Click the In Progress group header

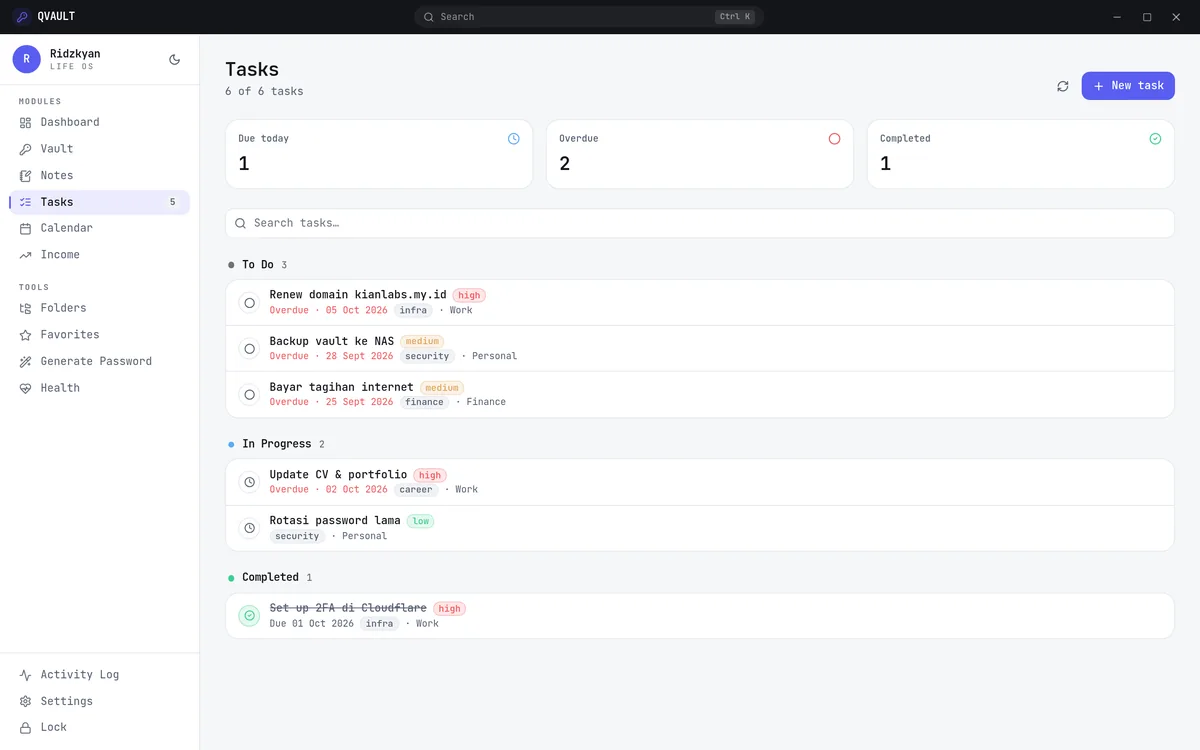click(276, 444)
